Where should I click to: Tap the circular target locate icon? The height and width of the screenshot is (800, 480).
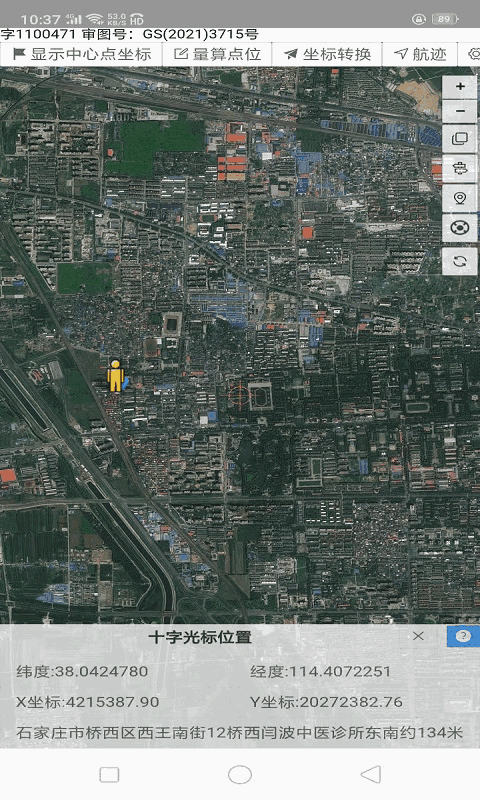pyautogui.click(x=460, y=227)
